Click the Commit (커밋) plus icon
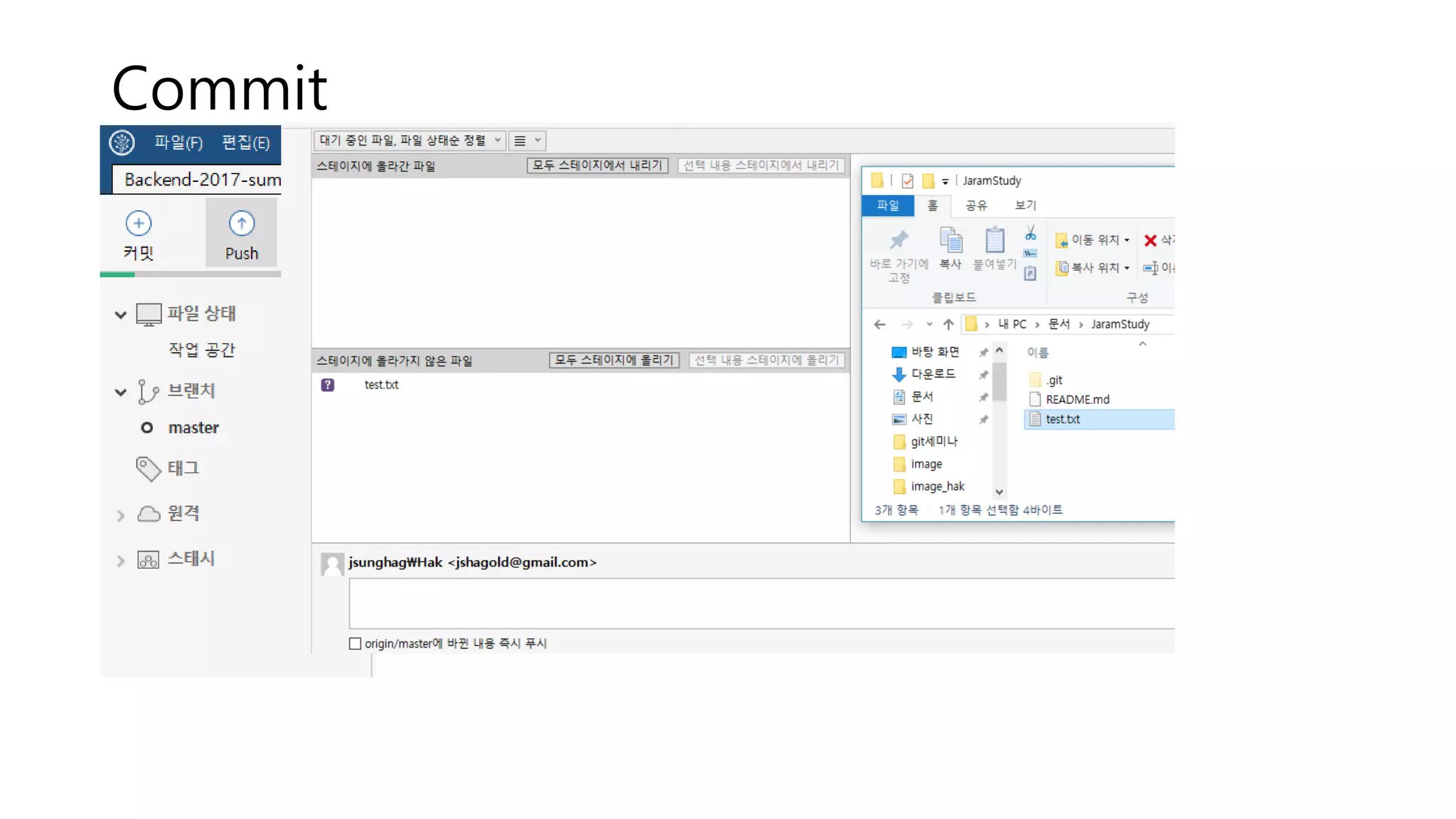 (x=139, y=224)
